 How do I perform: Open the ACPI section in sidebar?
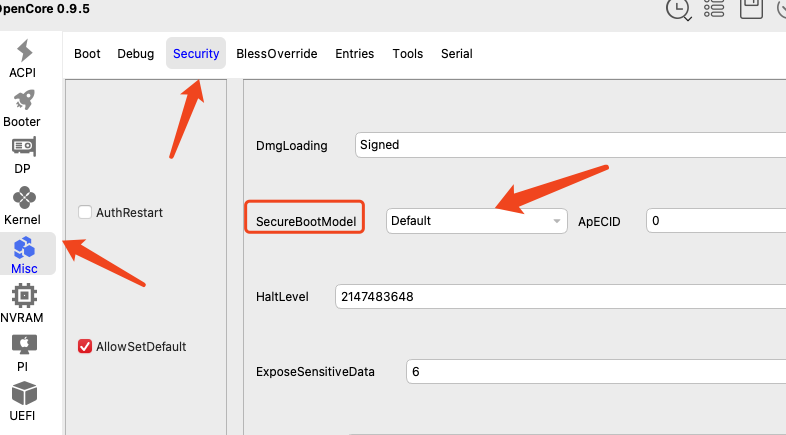(x=22, y=58)
